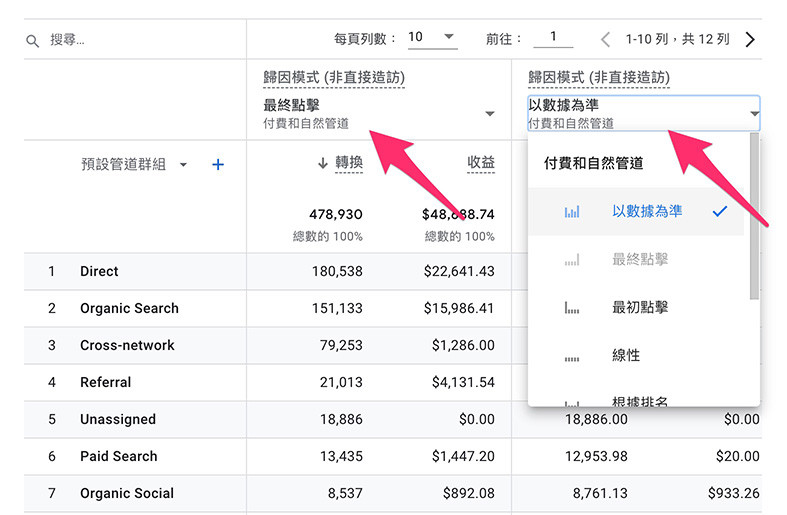Click the 前往 page number field

point(553,38)
